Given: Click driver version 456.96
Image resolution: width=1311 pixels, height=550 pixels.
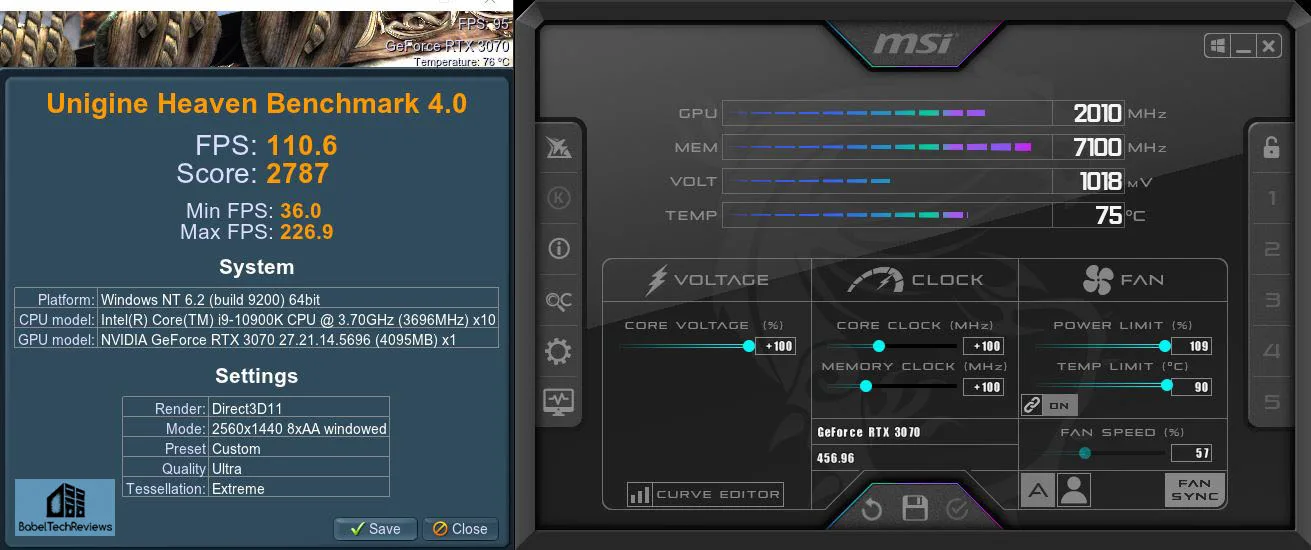Looking at the screenshot, I should click(835, 458).
